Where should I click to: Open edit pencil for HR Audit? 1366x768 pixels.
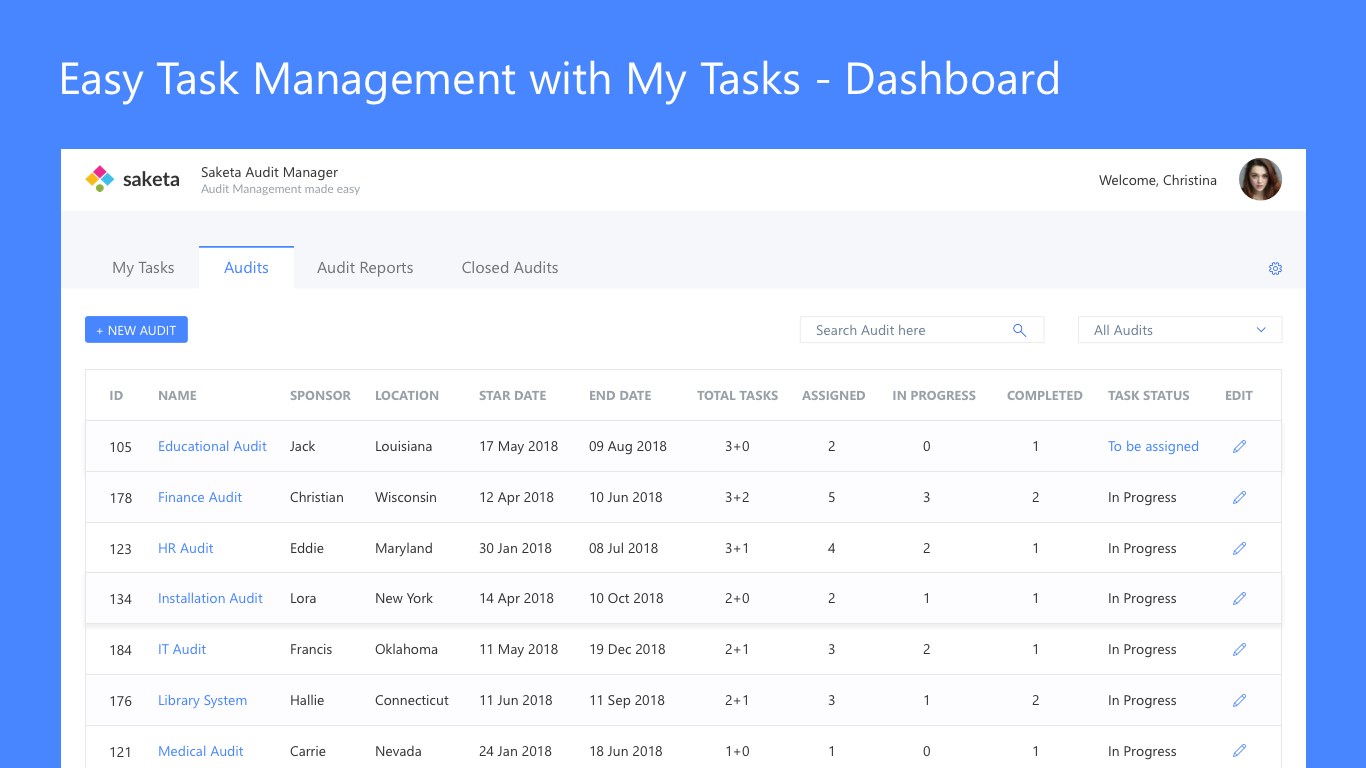[1239, 548]
